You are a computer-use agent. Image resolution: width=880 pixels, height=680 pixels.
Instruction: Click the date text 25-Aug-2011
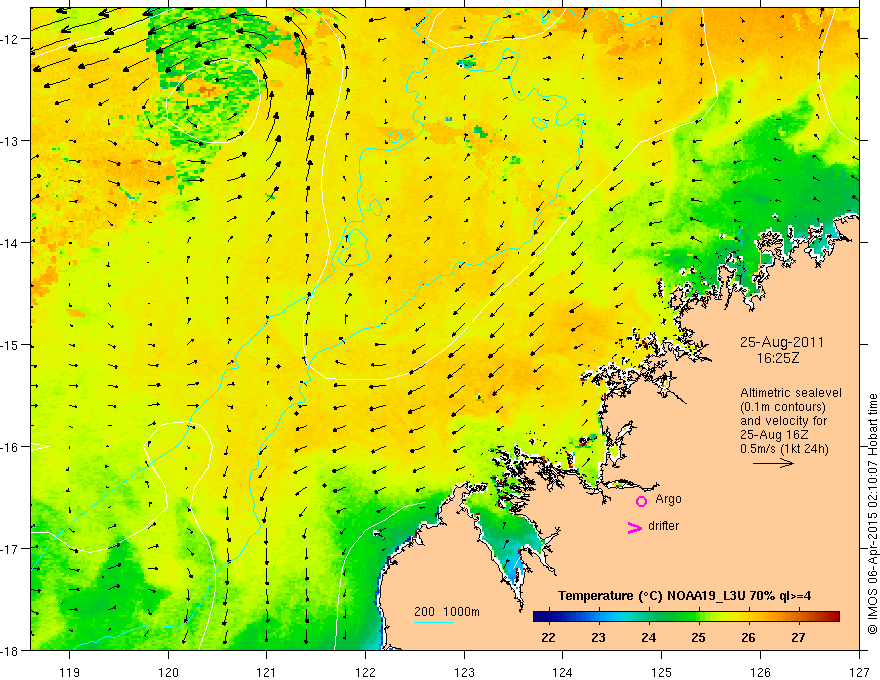tap(782, 342)
